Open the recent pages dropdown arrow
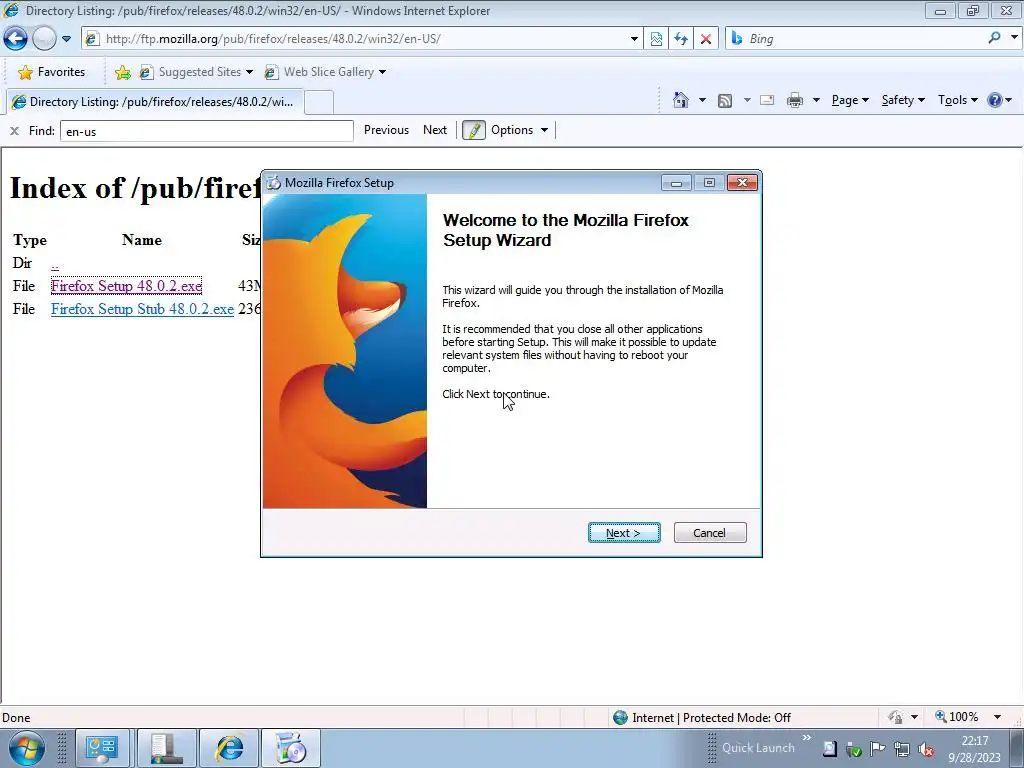 [66, 39]
